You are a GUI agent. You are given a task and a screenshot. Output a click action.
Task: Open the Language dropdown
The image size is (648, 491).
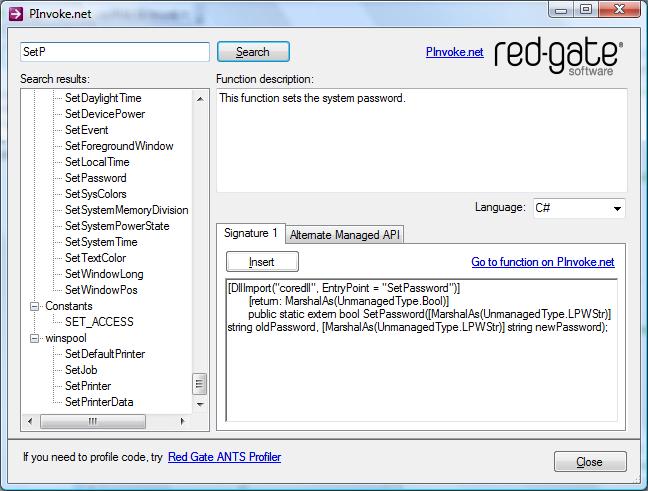tap(579, 208)
